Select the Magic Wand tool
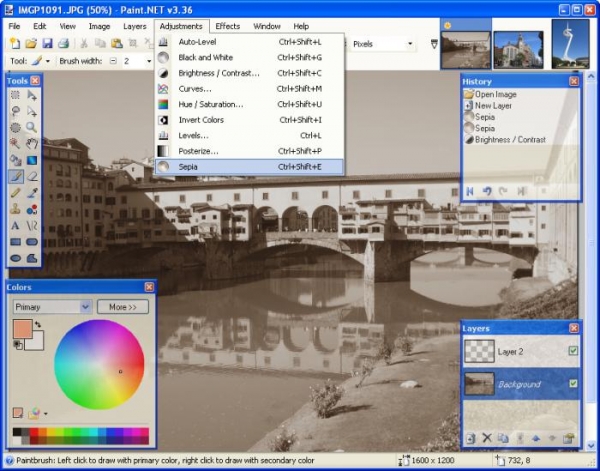Screen dimensions: 600x471 pyautogui.click(x=15, y=143)
